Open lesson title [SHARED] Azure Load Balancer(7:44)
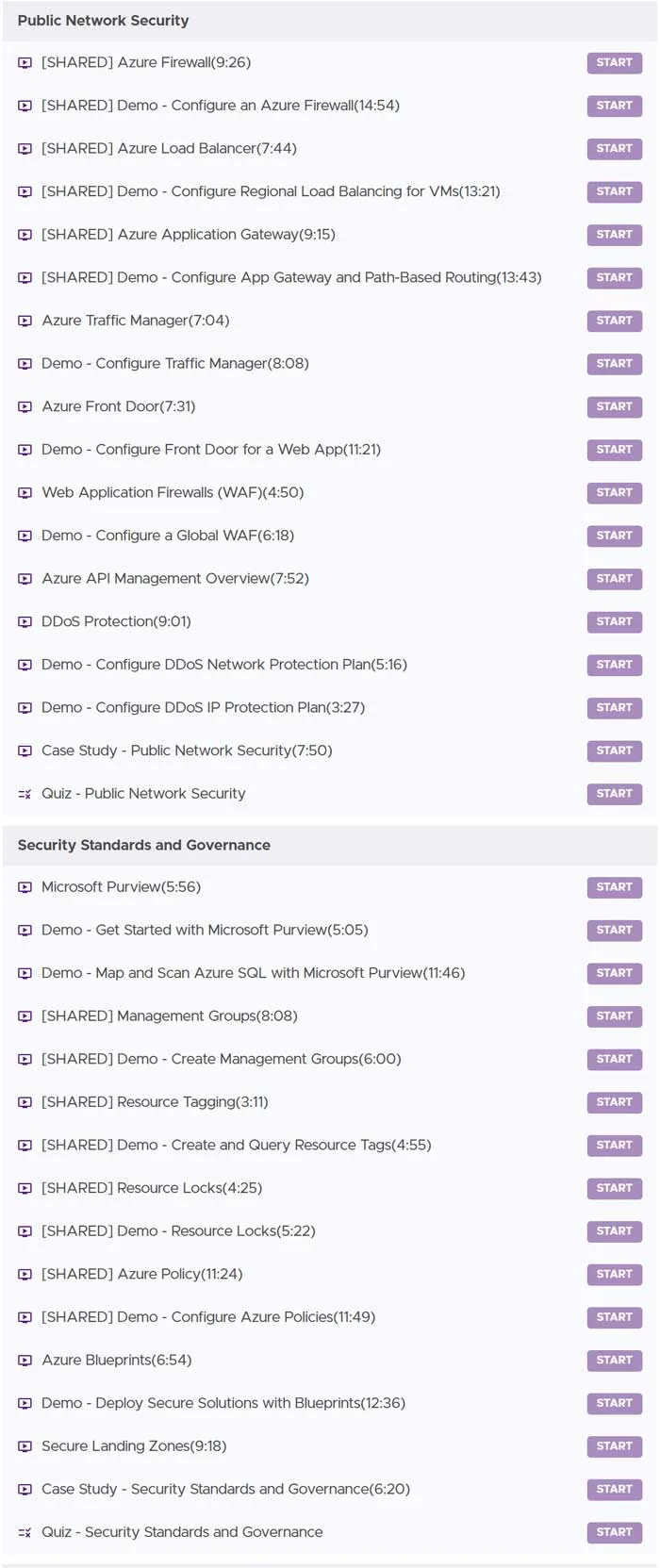Viewport: 660px width, 1568px height. [x=169, y=149]
